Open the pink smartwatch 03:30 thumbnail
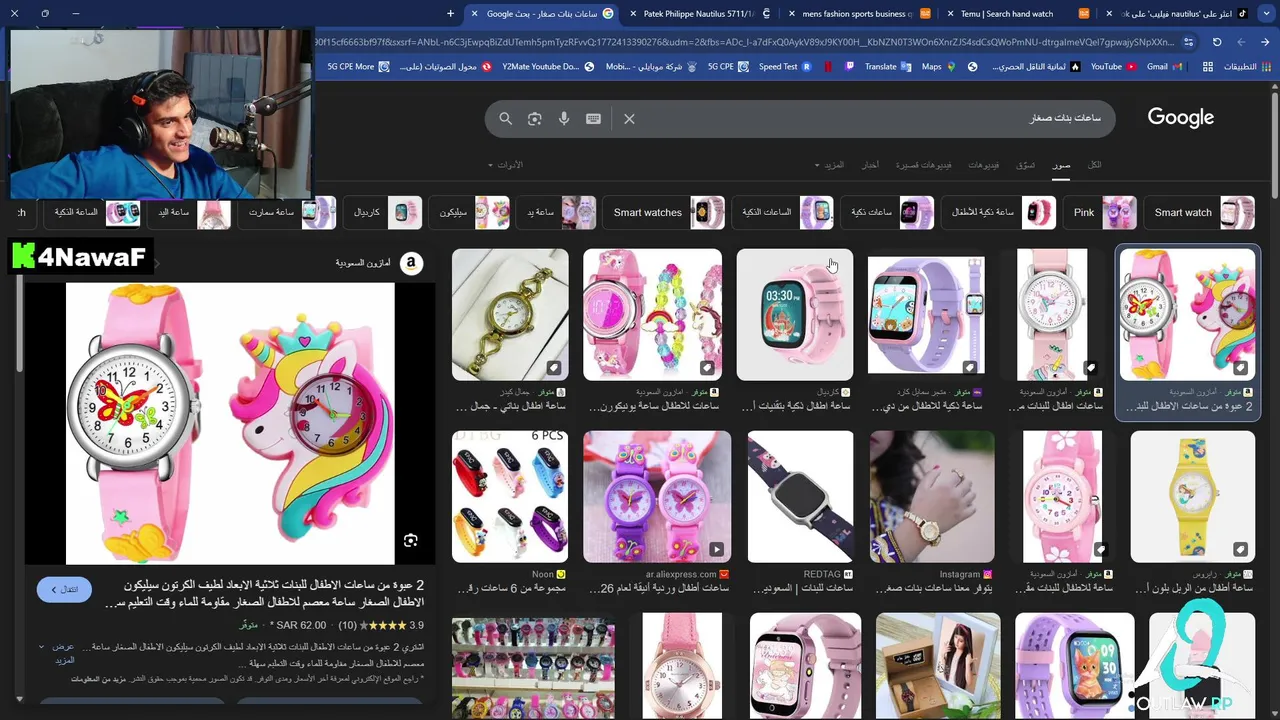This screenshot has width=1280, height=720. 795,315
